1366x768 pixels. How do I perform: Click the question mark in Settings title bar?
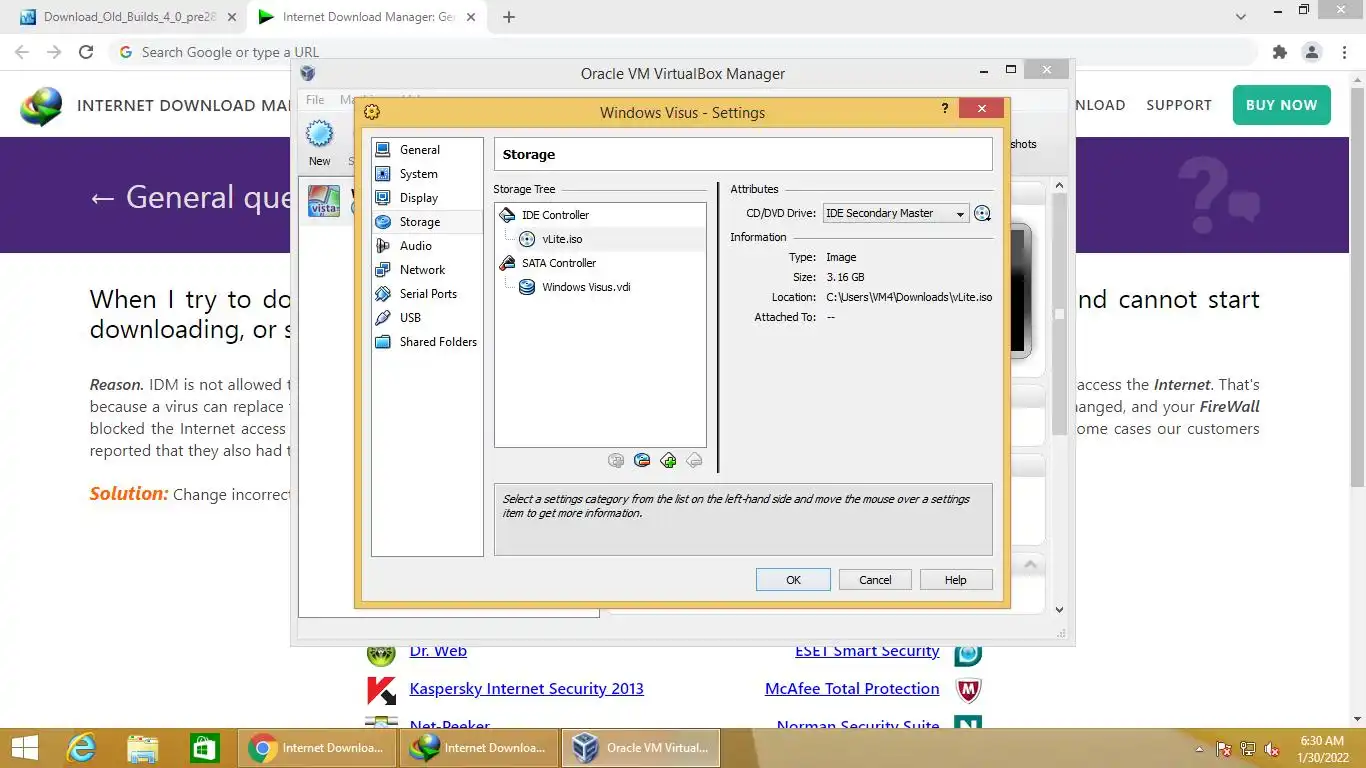pyautogui.click(x=945, y=109)
